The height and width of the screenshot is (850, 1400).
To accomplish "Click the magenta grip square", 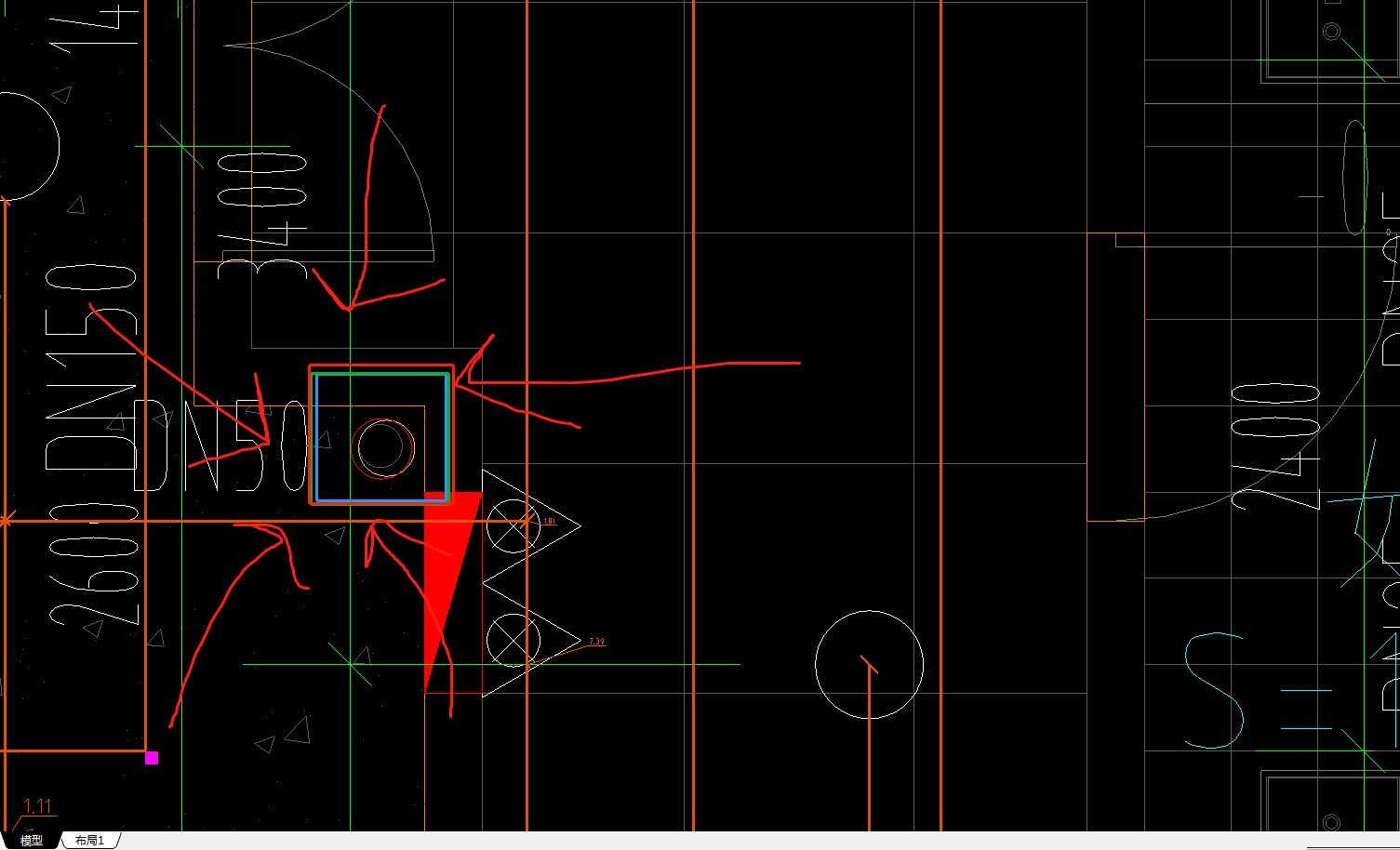I will [x=152, y=758].
